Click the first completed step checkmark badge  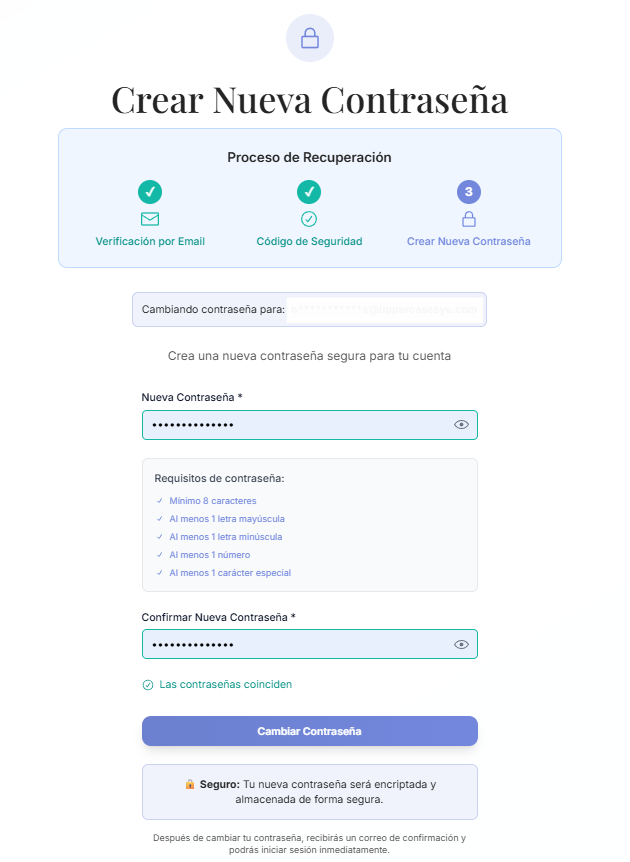(150, 191)
